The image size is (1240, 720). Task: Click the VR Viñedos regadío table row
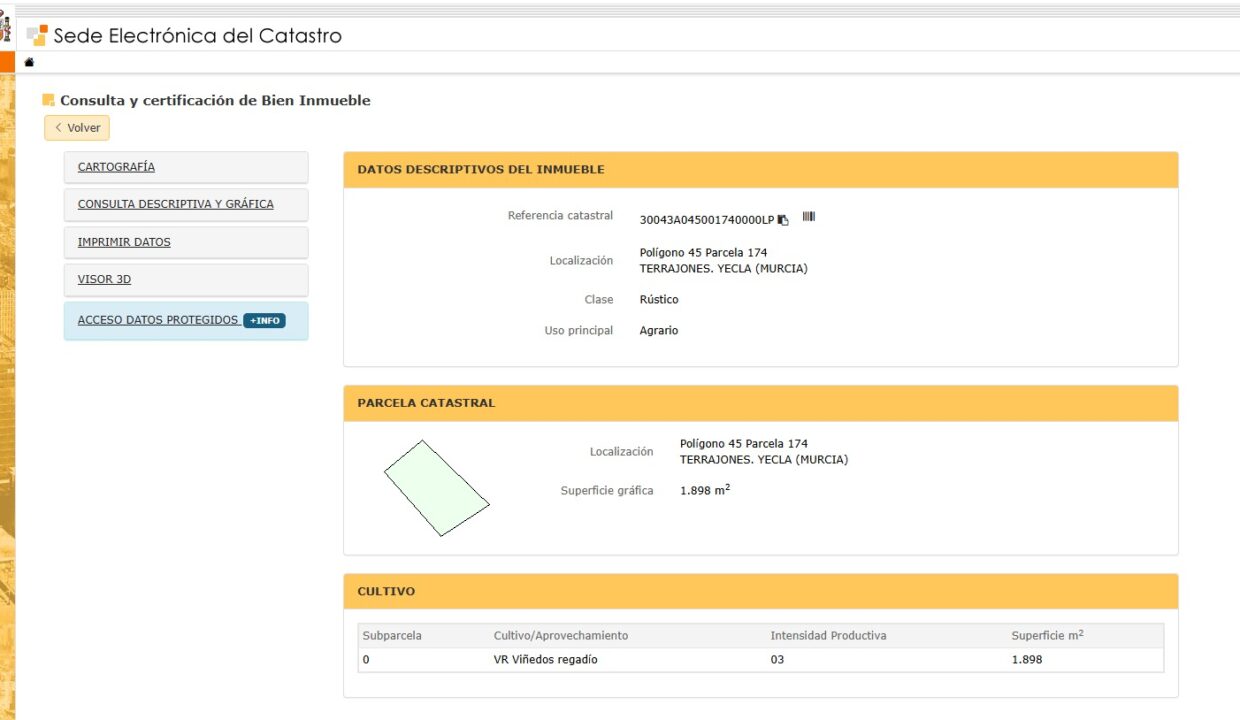tap(761, 660)
